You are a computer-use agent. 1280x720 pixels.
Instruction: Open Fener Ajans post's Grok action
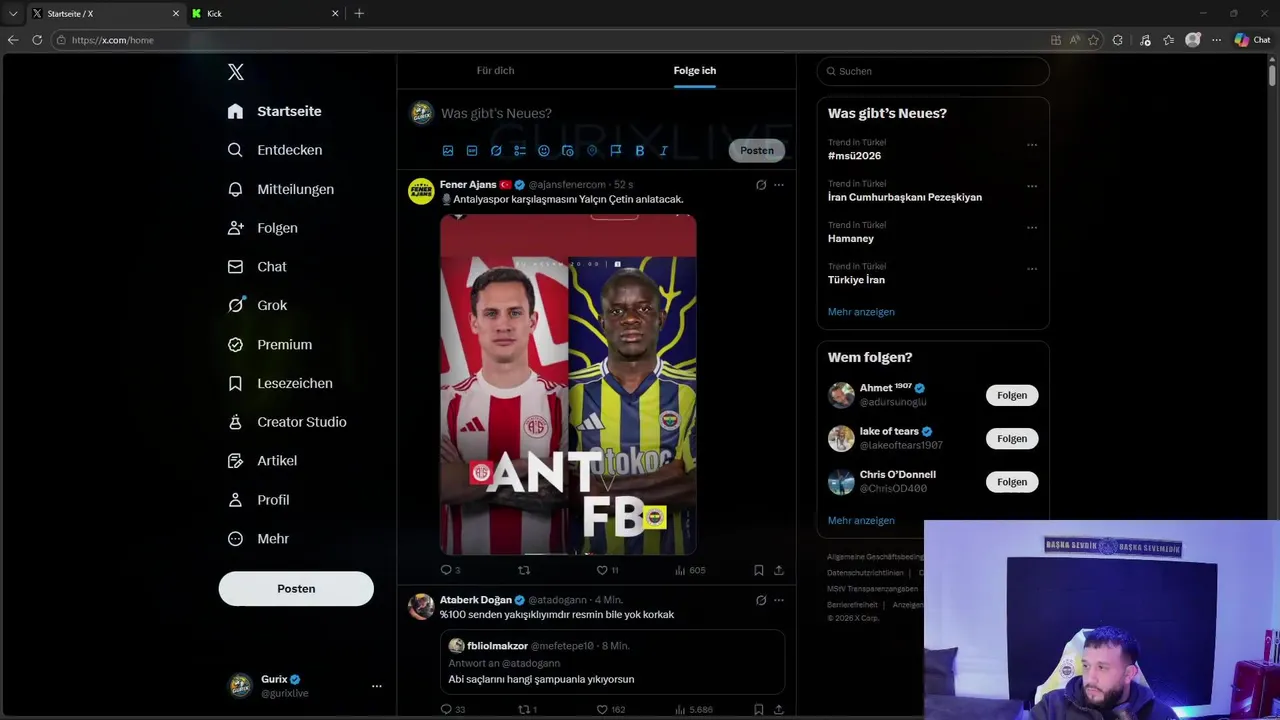point(761,185)
